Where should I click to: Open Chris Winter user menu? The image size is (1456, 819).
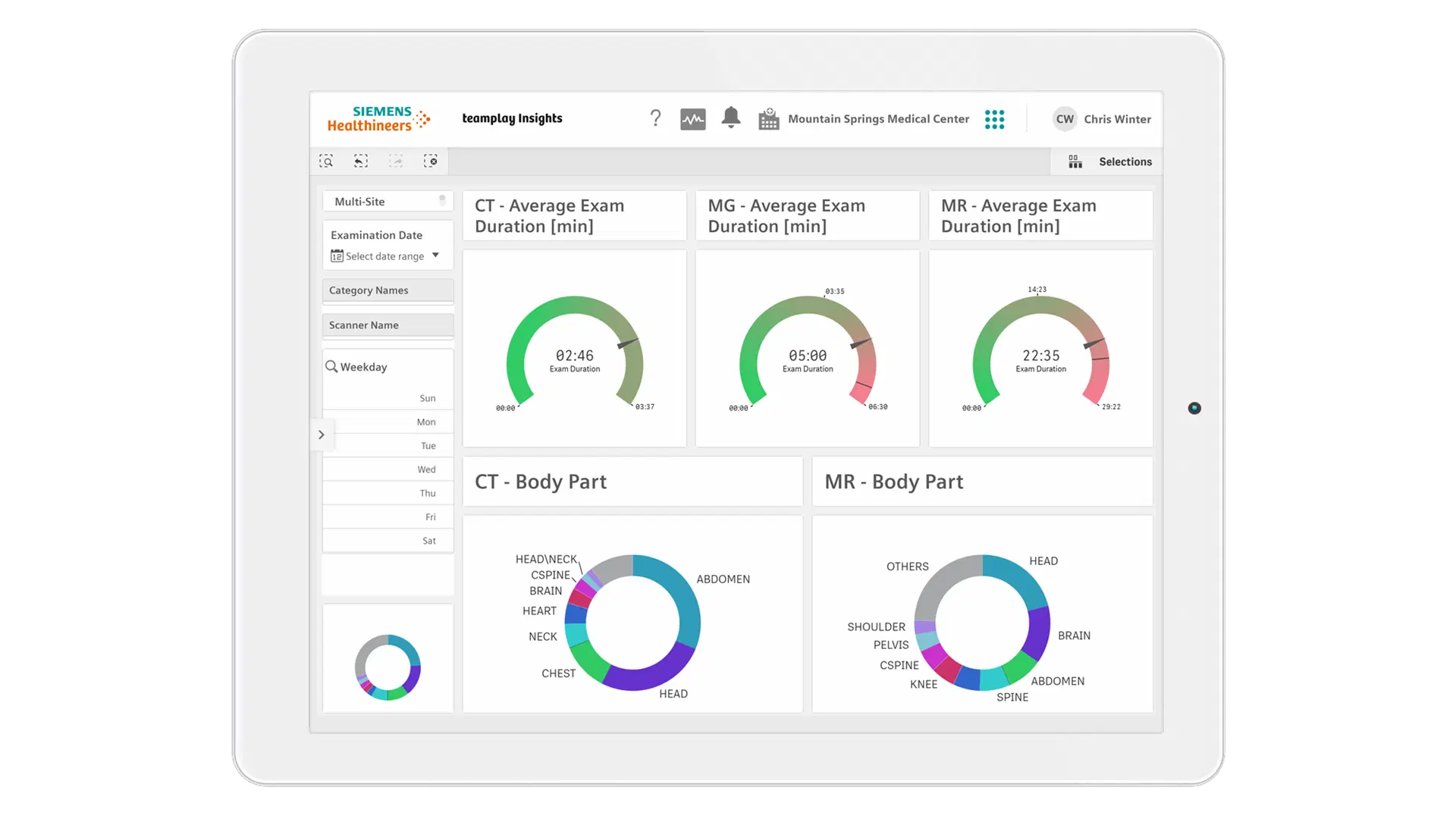[x=1103, y=119]
